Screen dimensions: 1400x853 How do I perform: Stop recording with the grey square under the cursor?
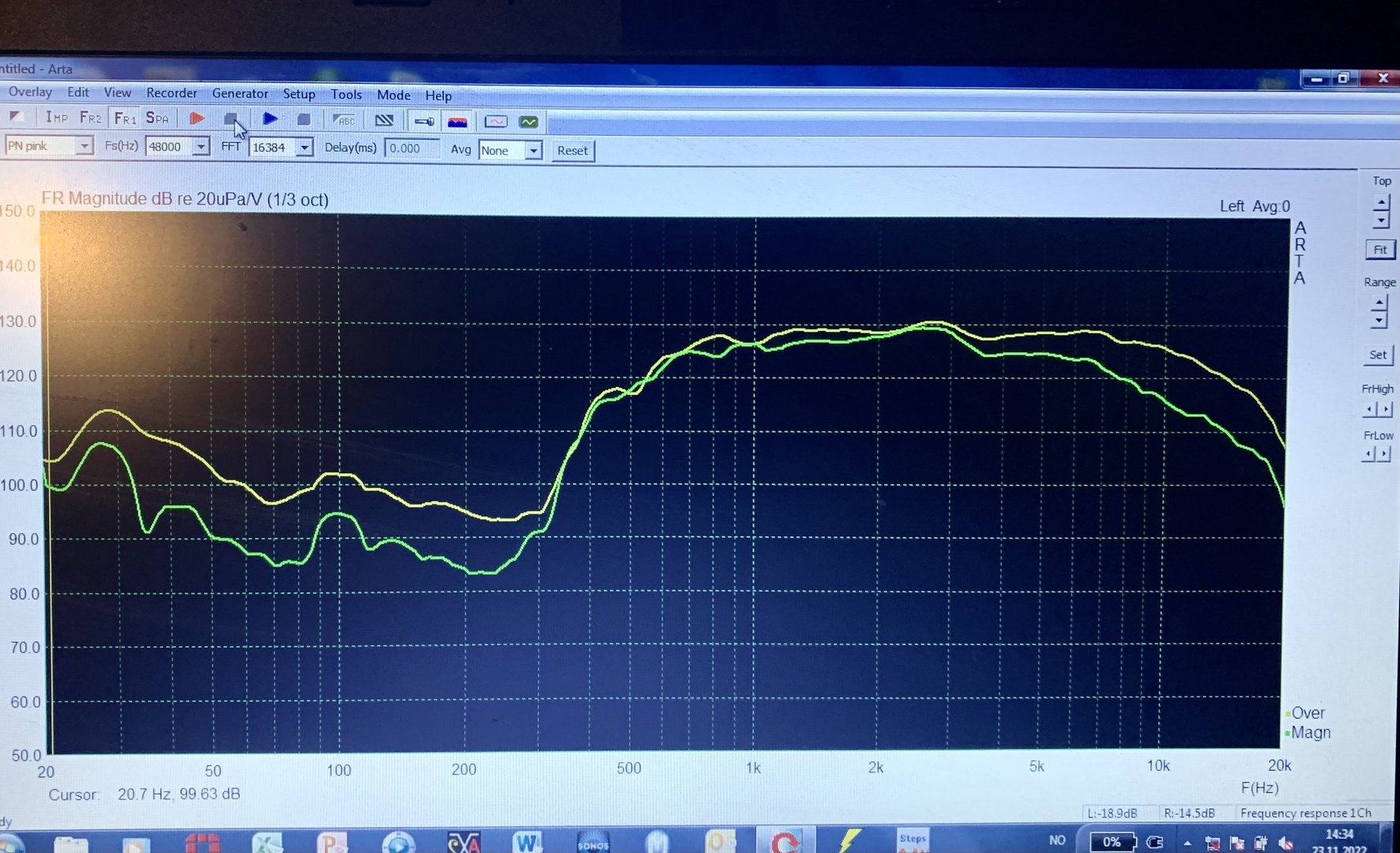[231, 119]
